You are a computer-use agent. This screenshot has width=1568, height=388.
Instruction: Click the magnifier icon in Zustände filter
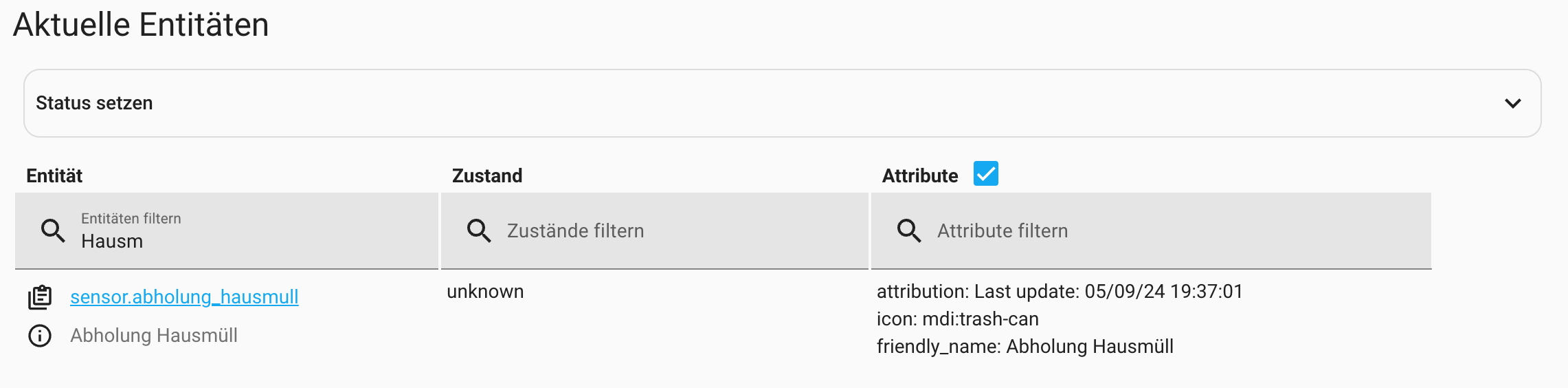[x=479, y=230]
